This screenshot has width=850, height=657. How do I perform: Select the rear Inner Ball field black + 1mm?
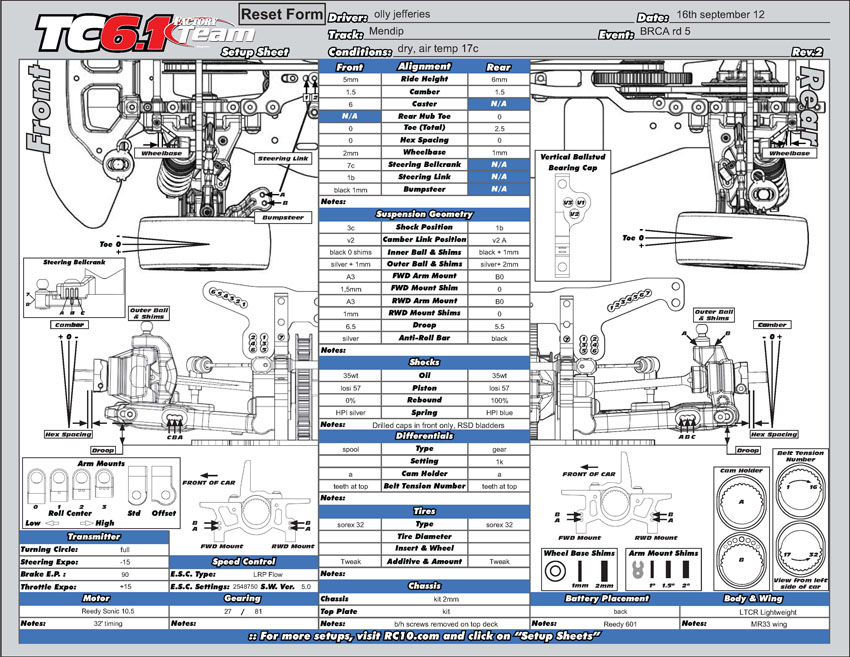tap(499, 252)
